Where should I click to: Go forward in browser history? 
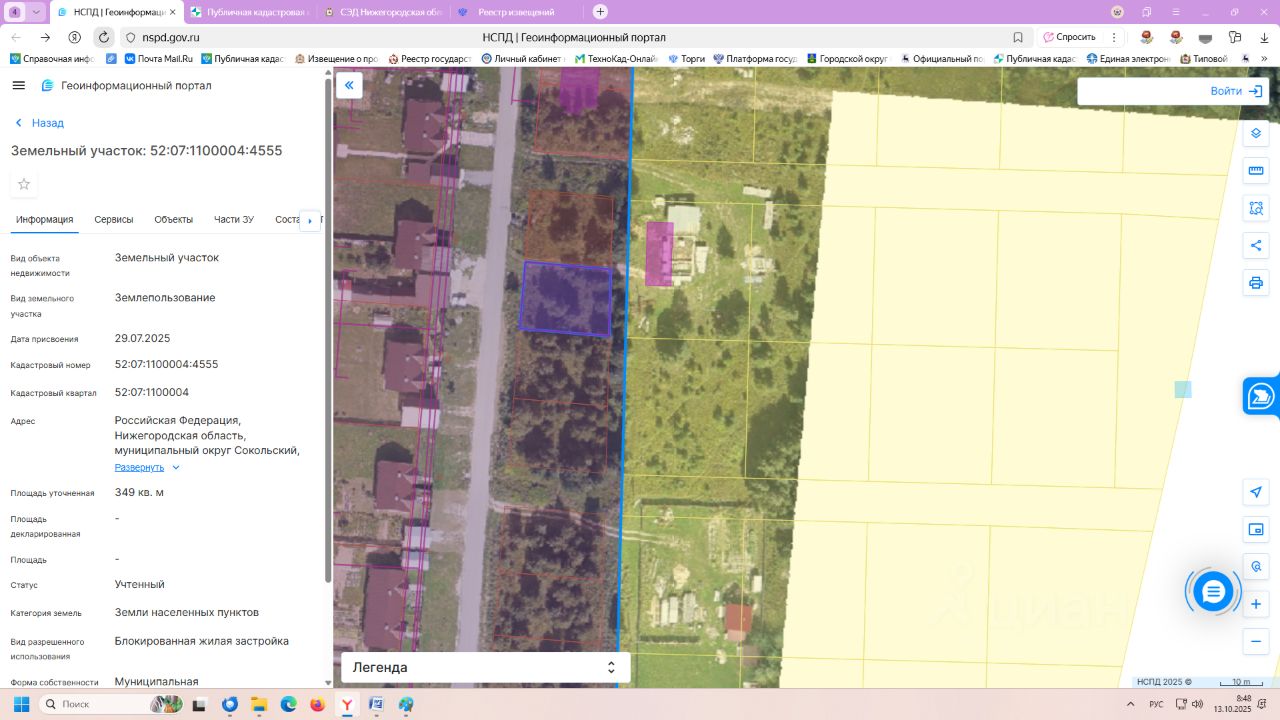[45, 37]
